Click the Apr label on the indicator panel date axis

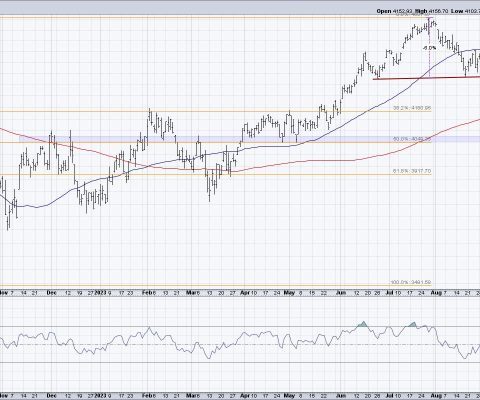[x=245, y=396]
